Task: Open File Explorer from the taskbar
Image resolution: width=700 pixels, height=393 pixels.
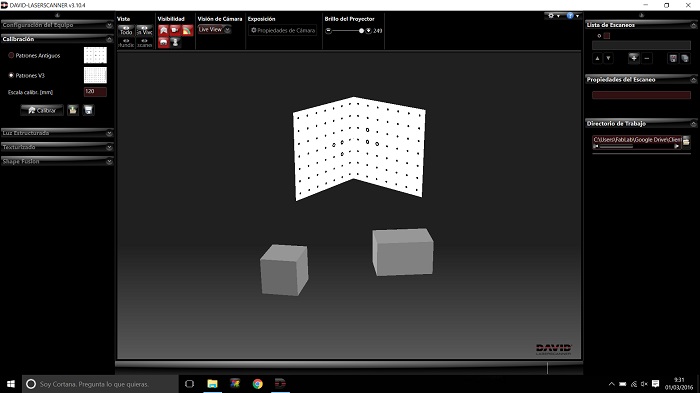Action: (212, 384)
